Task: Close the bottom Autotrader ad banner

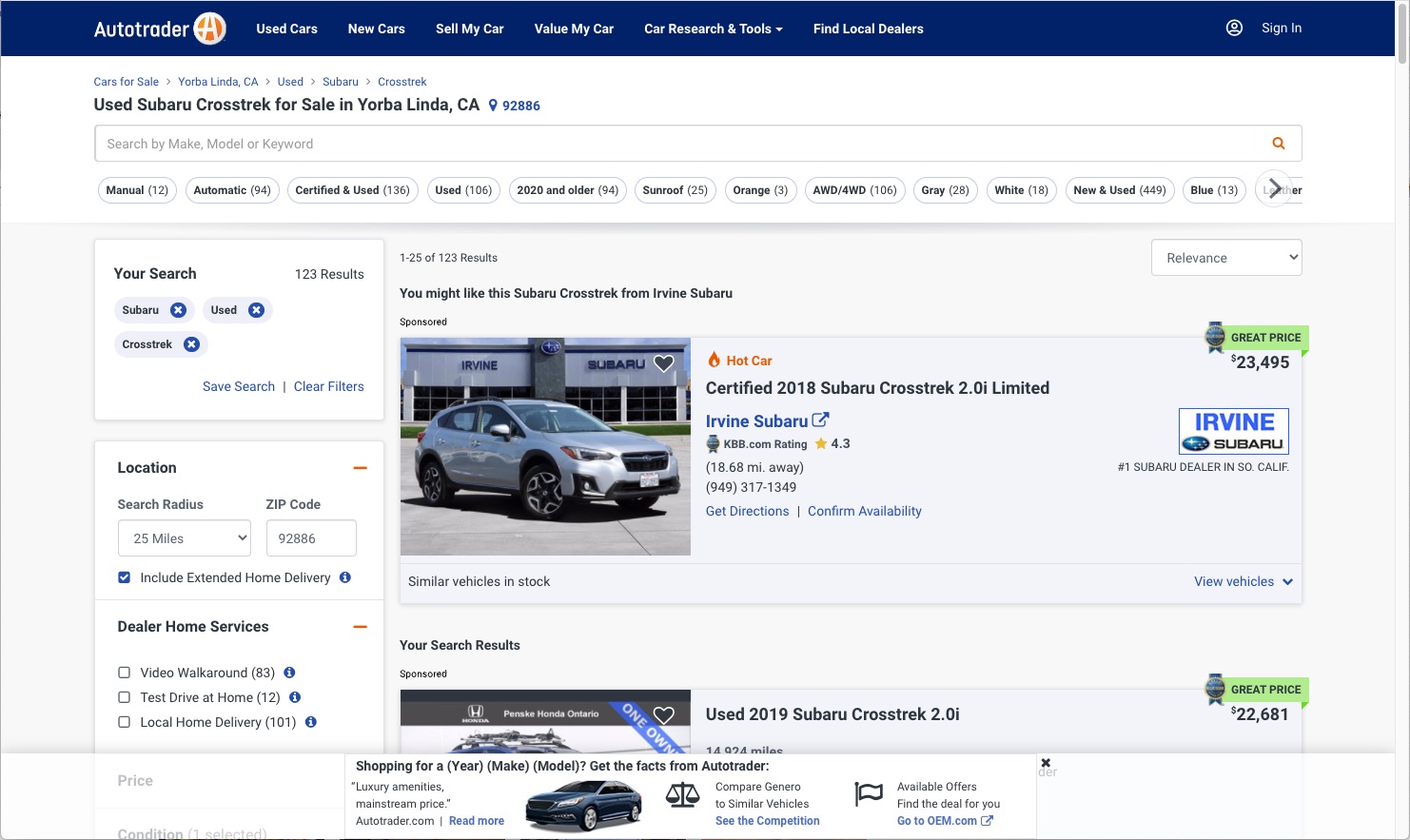Action: pos(1046,763)
